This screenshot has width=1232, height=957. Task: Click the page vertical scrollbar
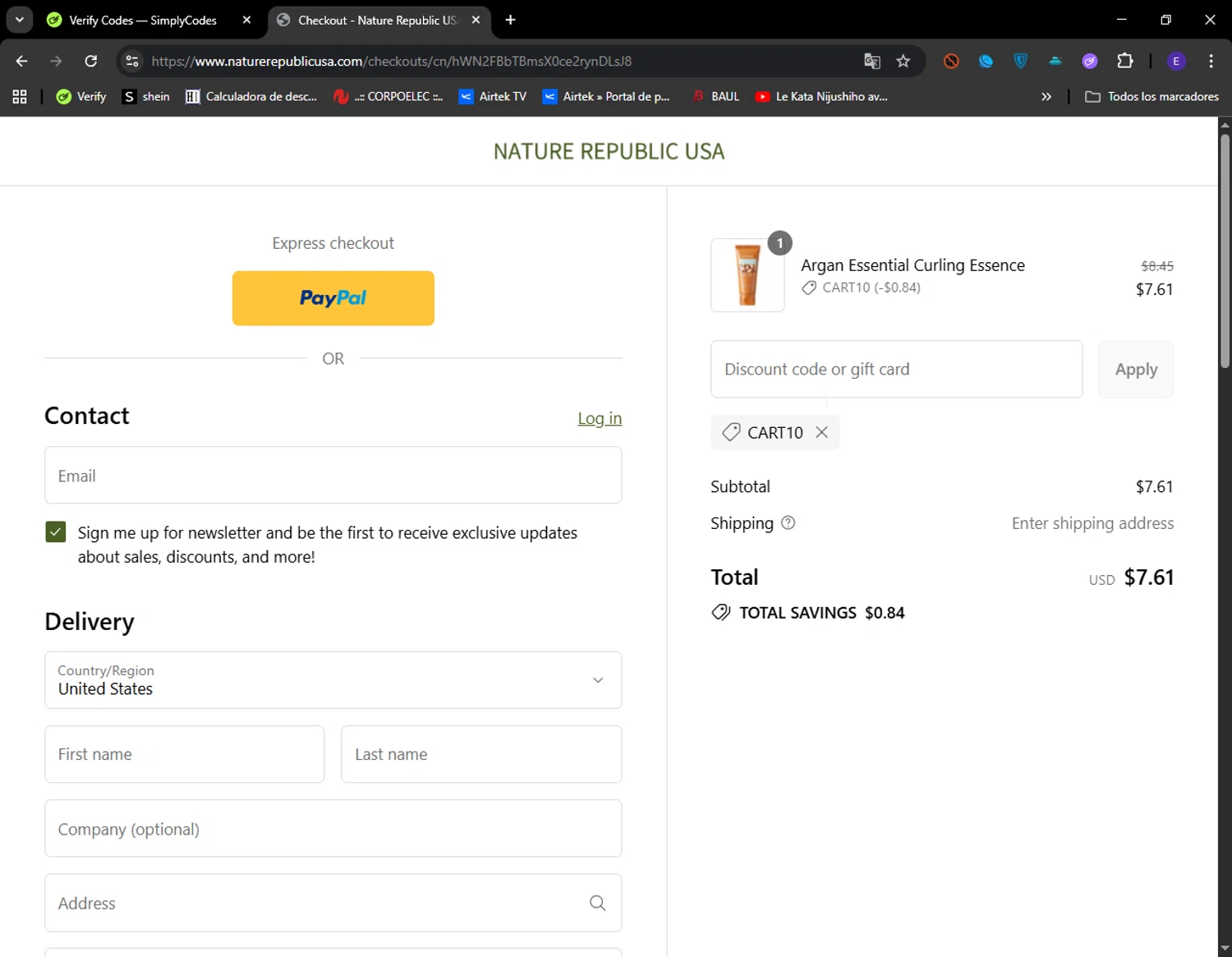point(1225,251)
